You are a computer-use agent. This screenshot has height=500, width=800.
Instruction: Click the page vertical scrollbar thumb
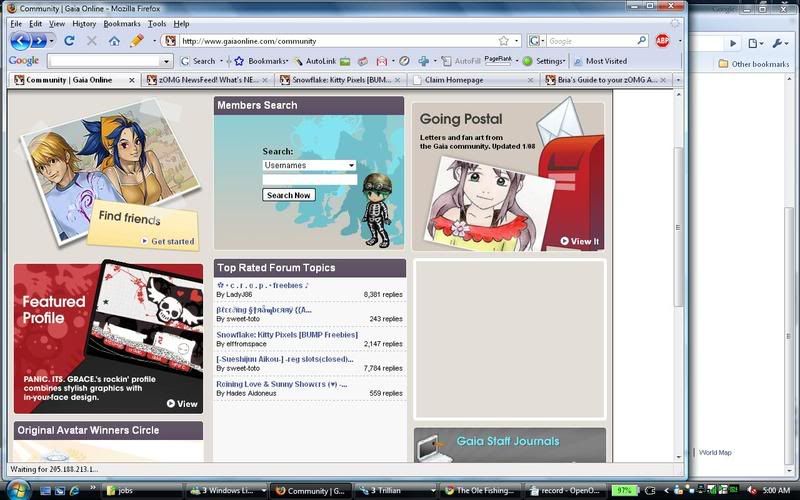[678, 227]
